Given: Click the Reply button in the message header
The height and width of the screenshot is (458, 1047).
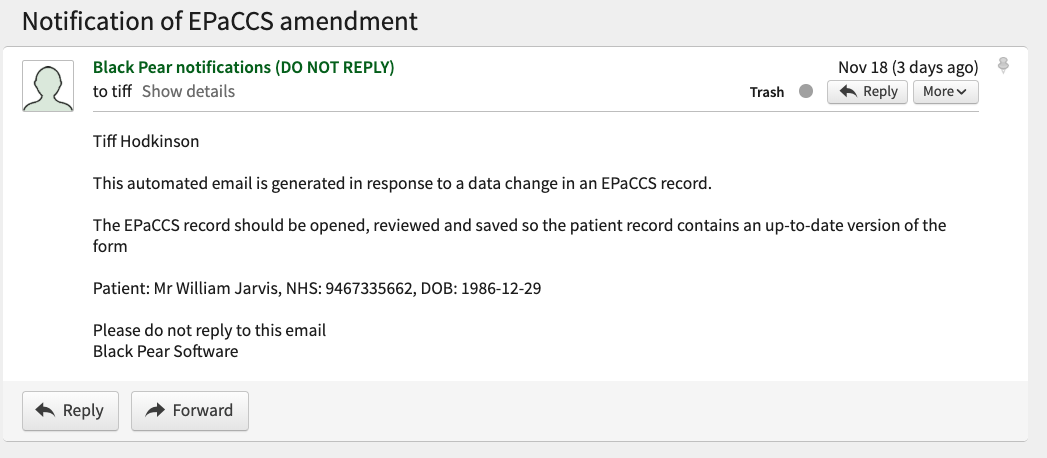Looking at the screenshot, I should [867, 91].
